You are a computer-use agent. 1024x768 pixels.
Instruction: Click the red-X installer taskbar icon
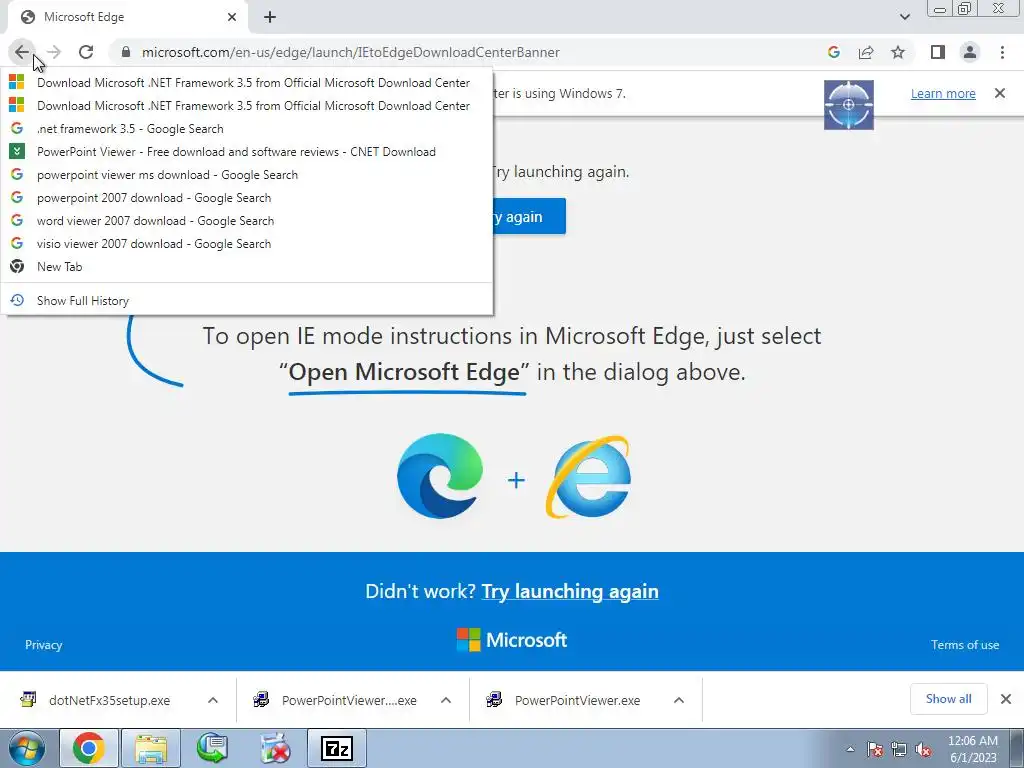275,748
